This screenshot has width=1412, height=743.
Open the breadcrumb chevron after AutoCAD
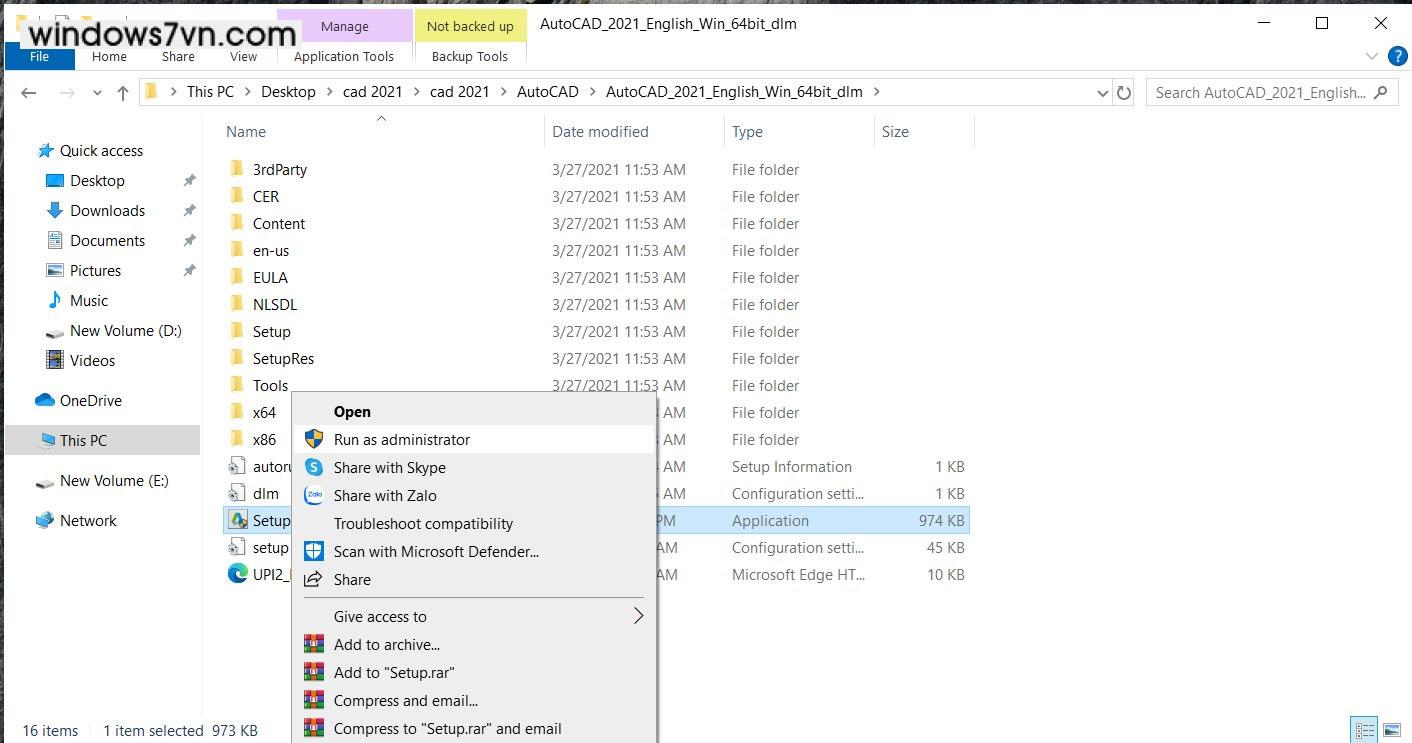594,91
